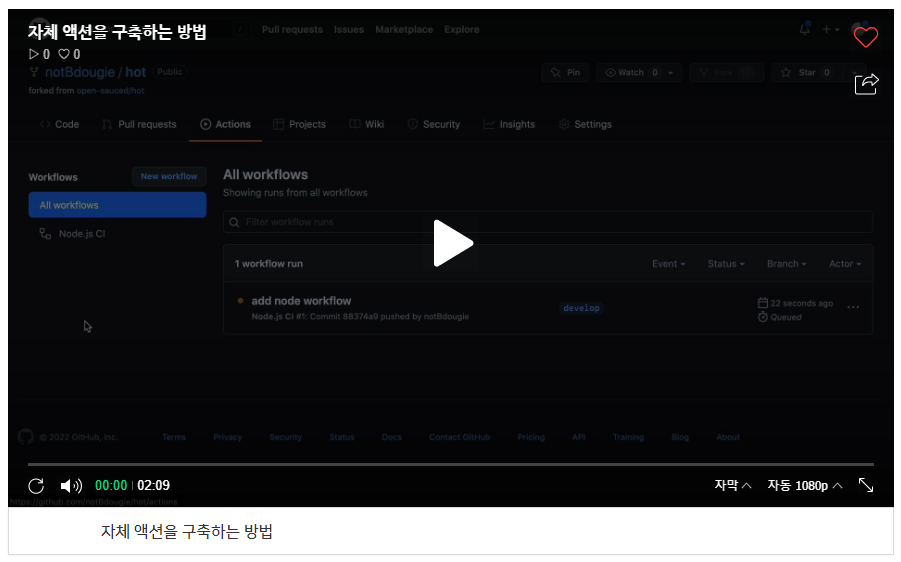Click the footer Blog link
Screen dimensions: 901x562
pyautogui.click(x=680, y=437)
